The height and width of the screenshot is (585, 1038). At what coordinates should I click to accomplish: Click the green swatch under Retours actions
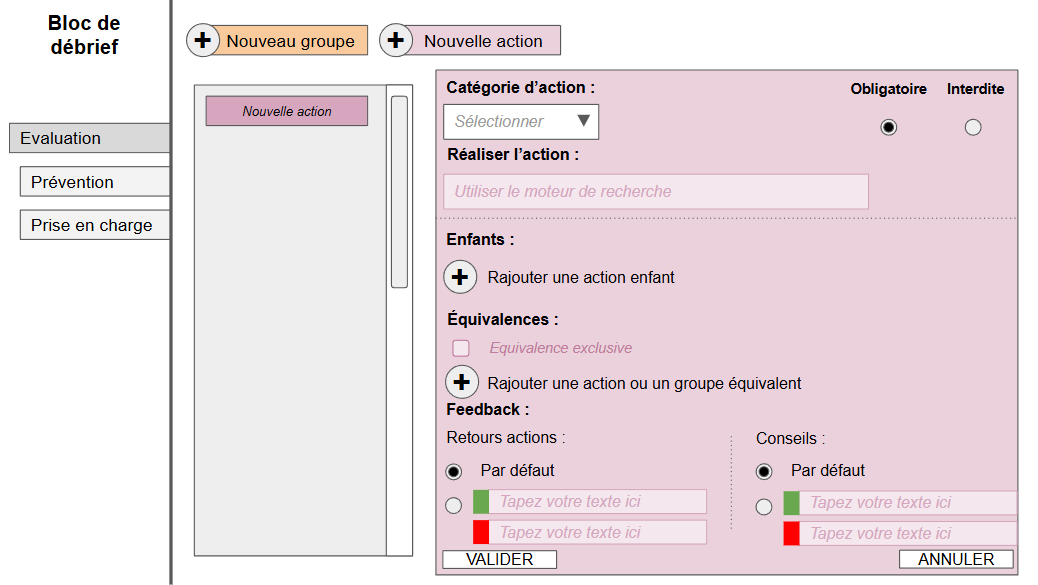pyautogui.click(x=481, y=502)
